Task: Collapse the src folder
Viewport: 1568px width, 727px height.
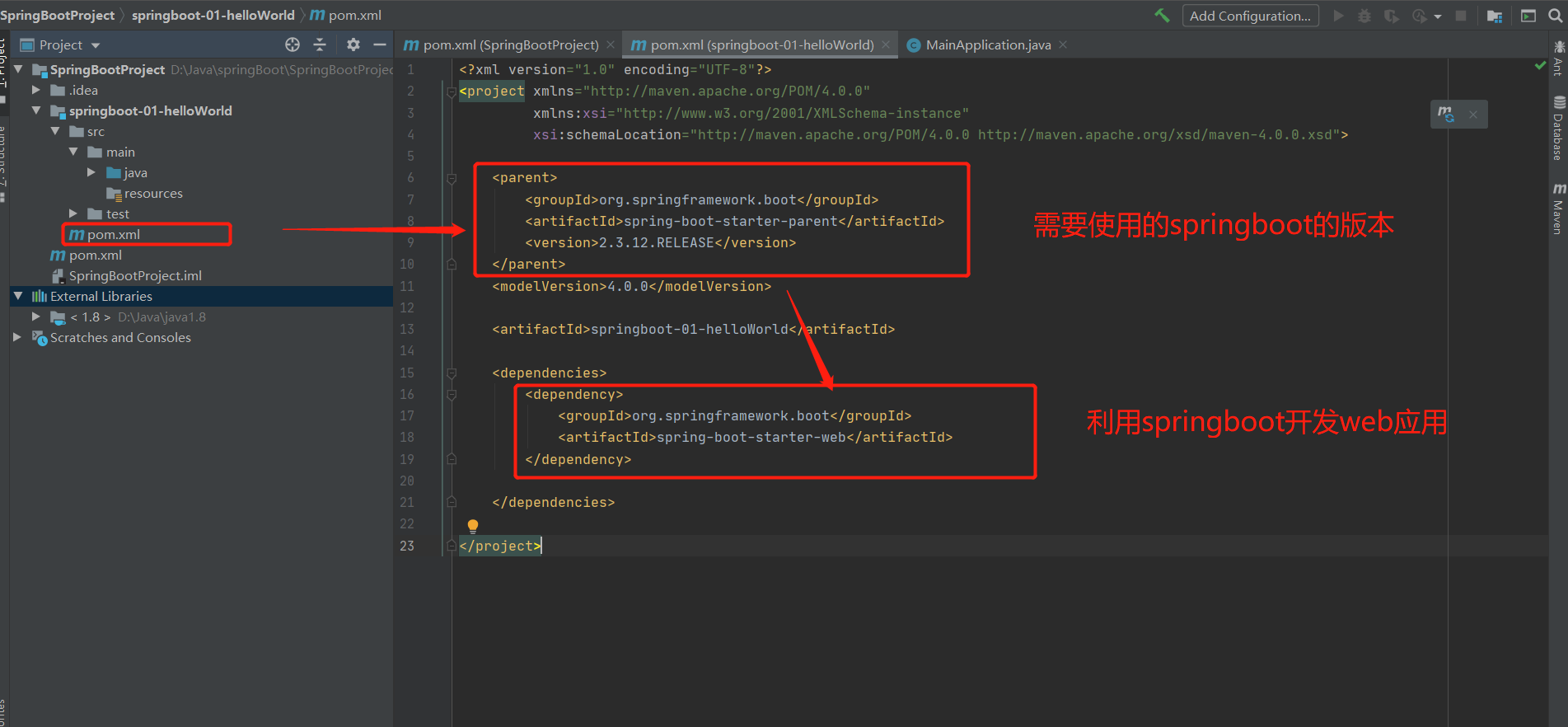Action: coord(55,131)
